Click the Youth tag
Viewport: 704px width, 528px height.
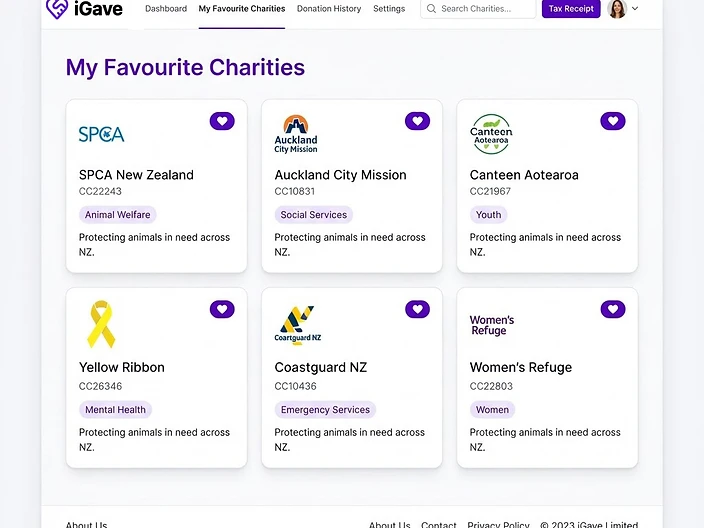(488, 215)
